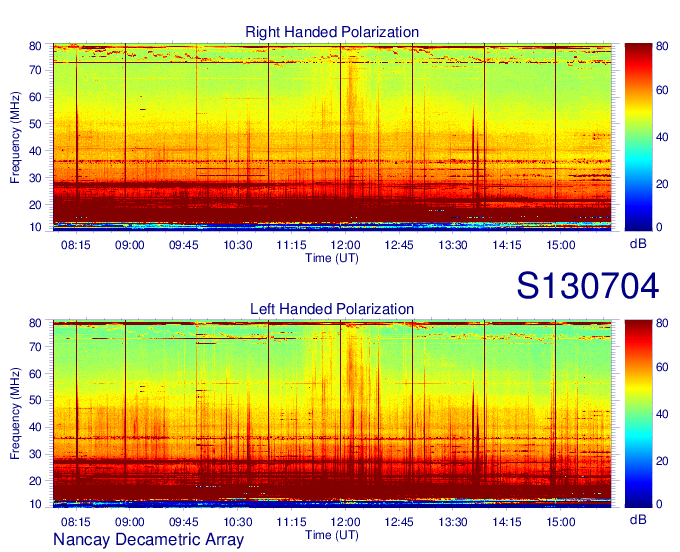Viewport: 680px width, 552px height.
Task: Click the 20 MHz tick of Right Handed plot
Action: [x=35, y=205]
